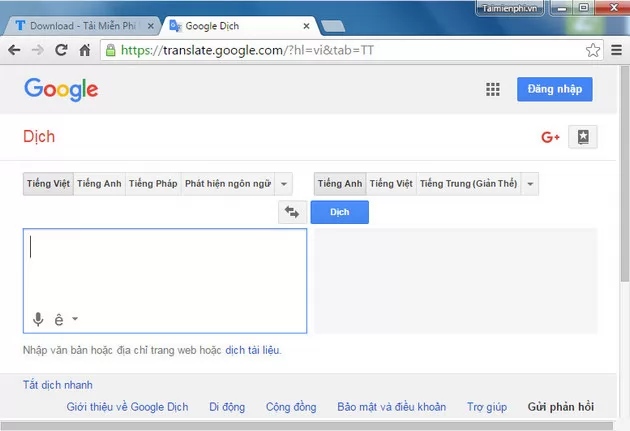
Task: Expand the source language dropdown arrow
Action: tap(284, 184)
